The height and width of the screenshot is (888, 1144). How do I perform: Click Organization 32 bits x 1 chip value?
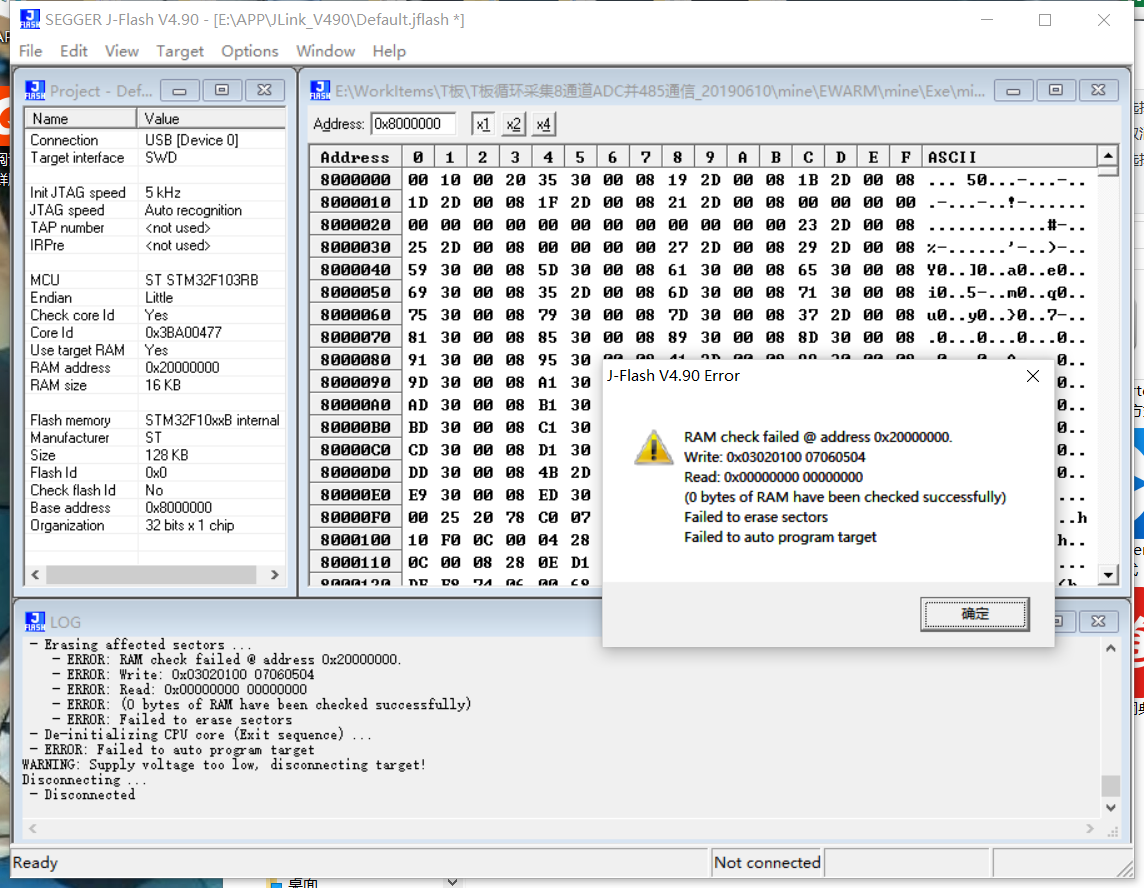[190, 525]
